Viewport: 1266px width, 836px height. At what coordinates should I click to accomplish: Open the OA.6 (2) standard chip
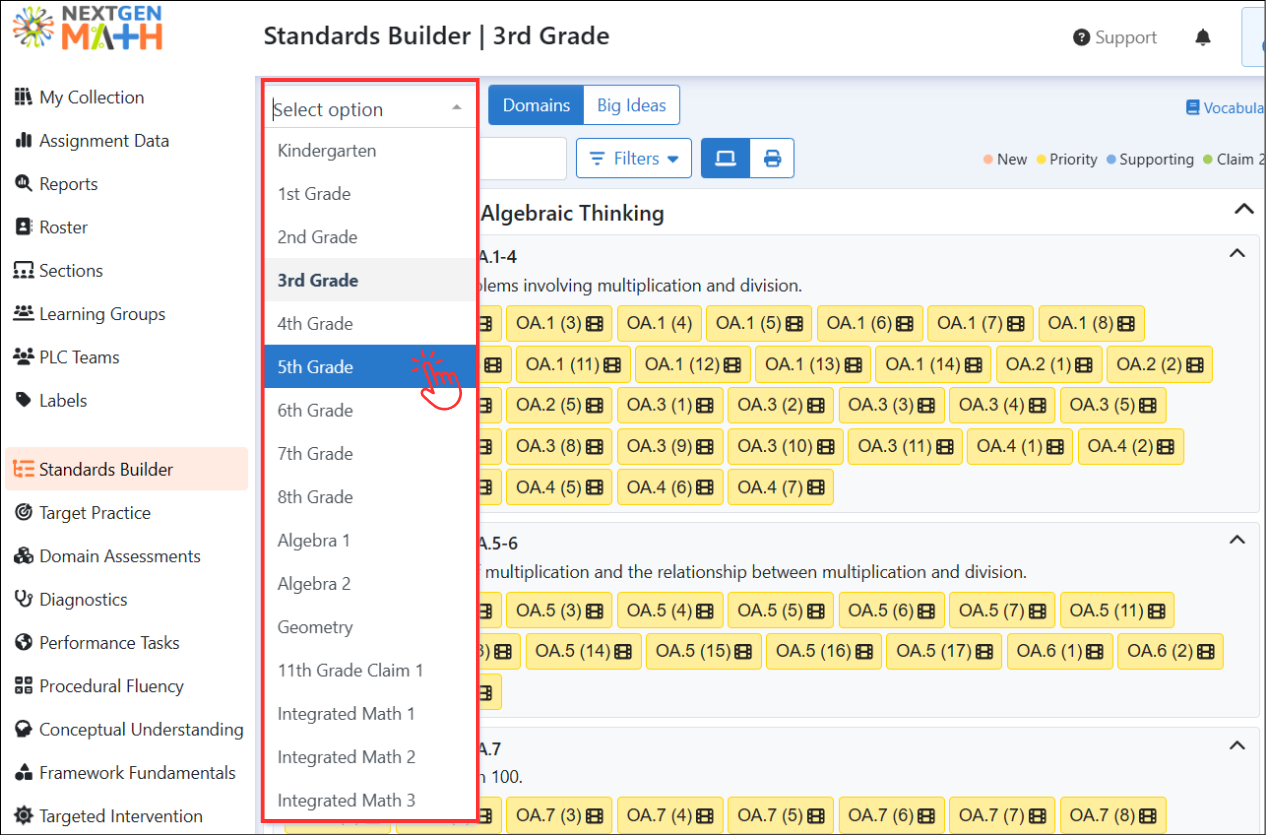point(1170,651)
